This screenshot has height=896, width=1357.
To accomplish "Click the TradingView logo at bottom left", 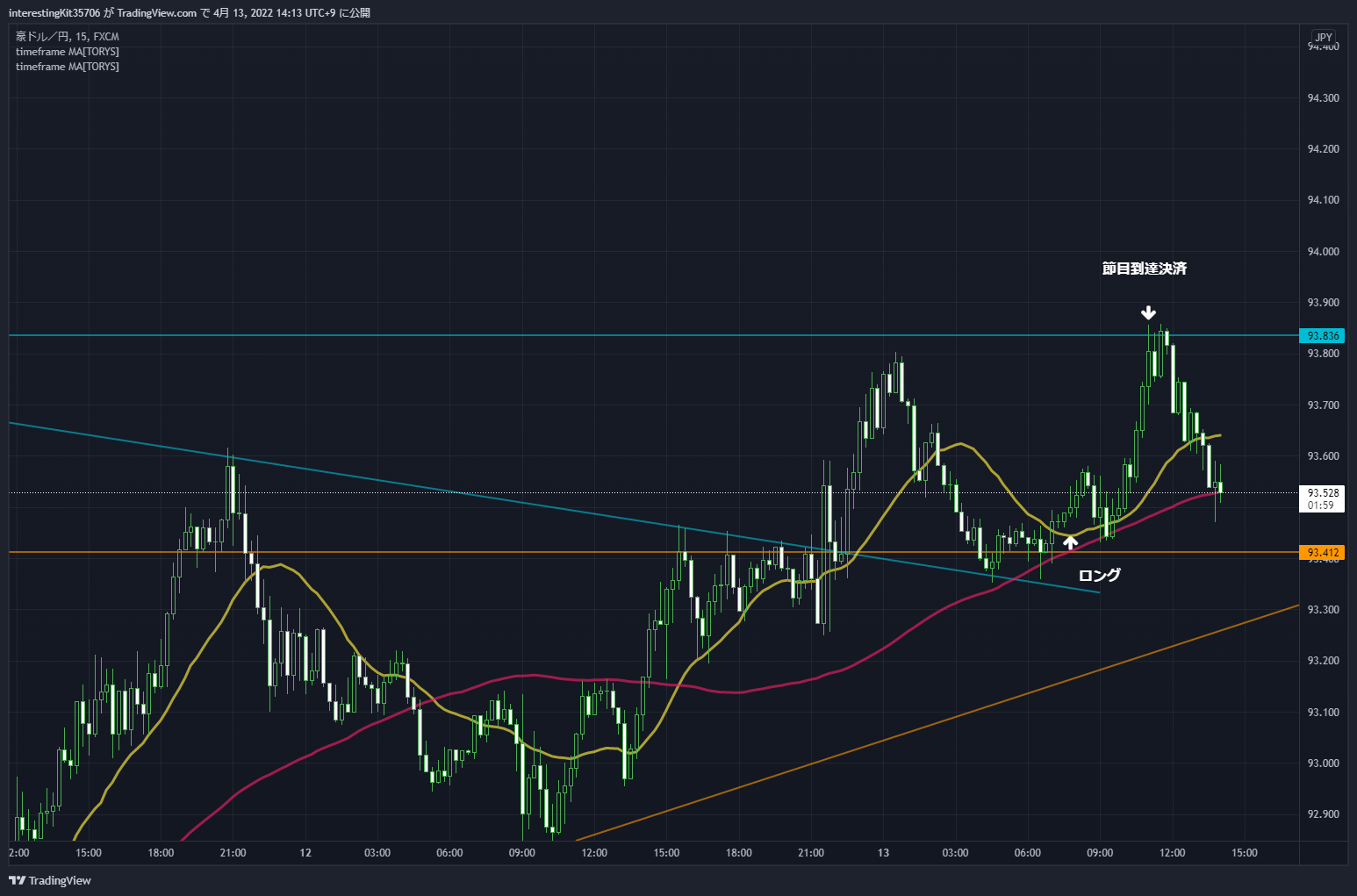I will 50,880.
